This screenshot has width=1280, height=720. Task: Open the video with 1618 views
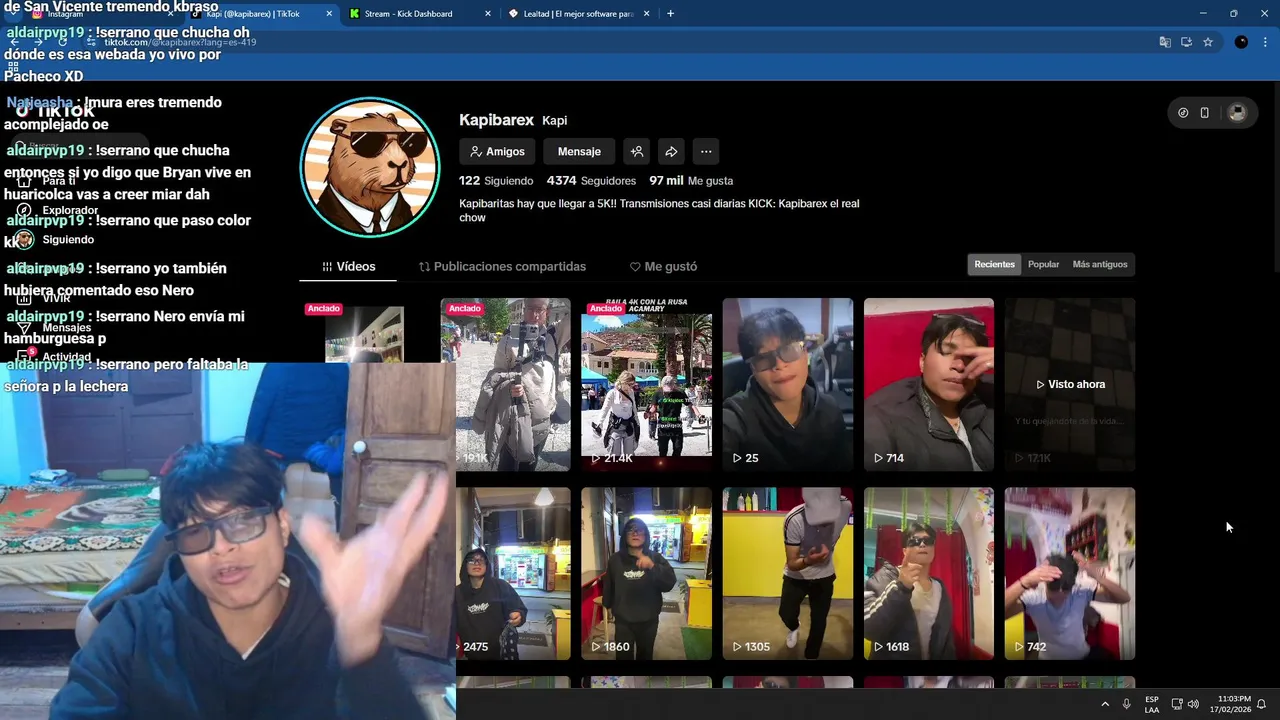coord(928,574)
